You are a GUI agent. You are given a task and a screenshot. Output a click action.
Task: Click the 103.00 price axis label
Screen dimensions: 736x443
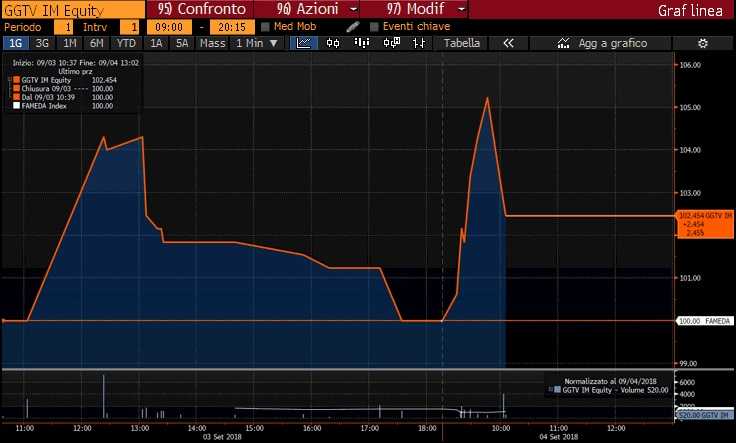[690, 193]
